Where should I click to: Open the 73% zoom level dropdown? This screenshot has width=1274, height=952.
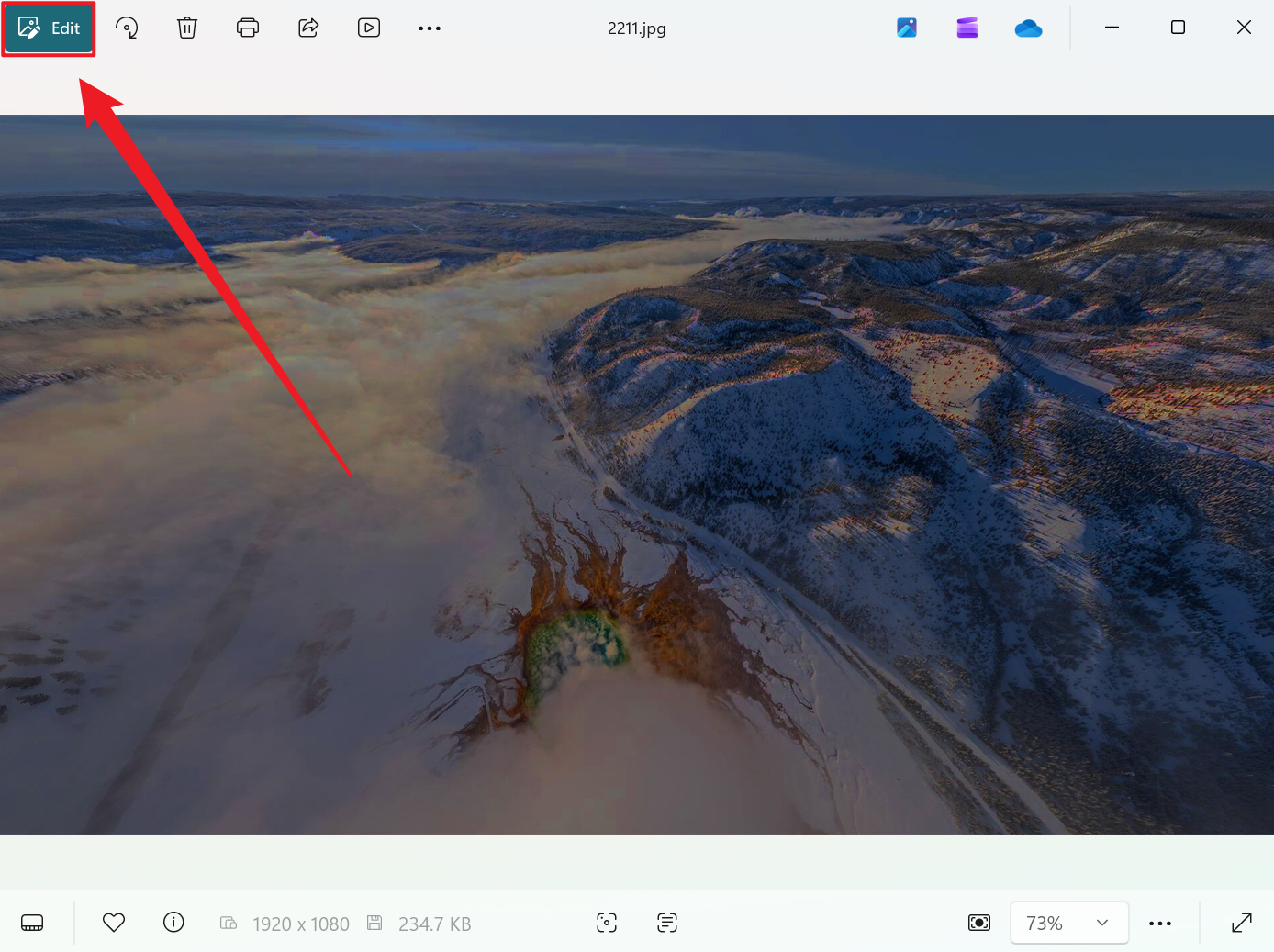(1069, 923)
